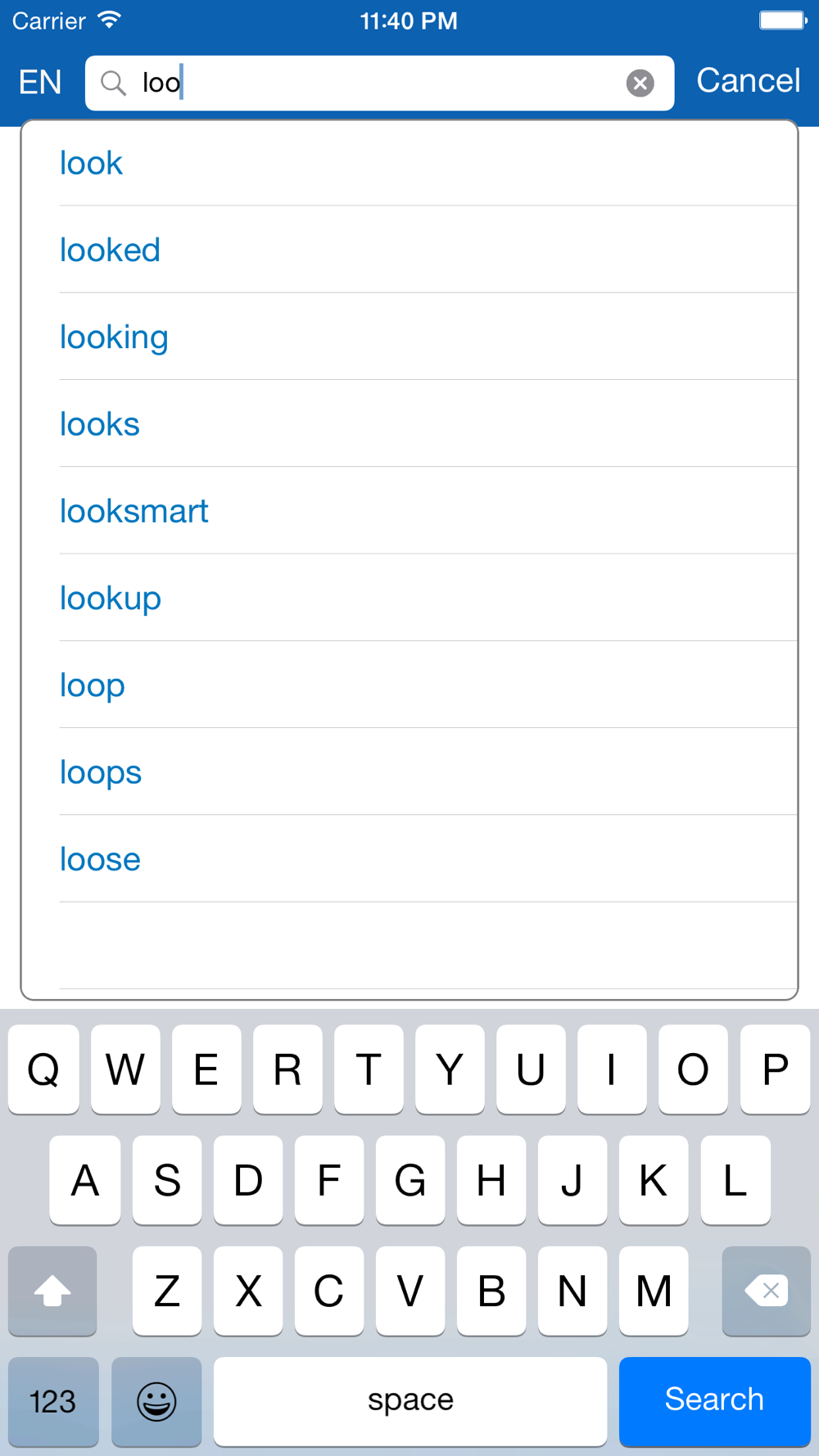This screenshot has height=1456, width=819.
Task: Tap the blue Search key
Action: tap(714, 1401)
